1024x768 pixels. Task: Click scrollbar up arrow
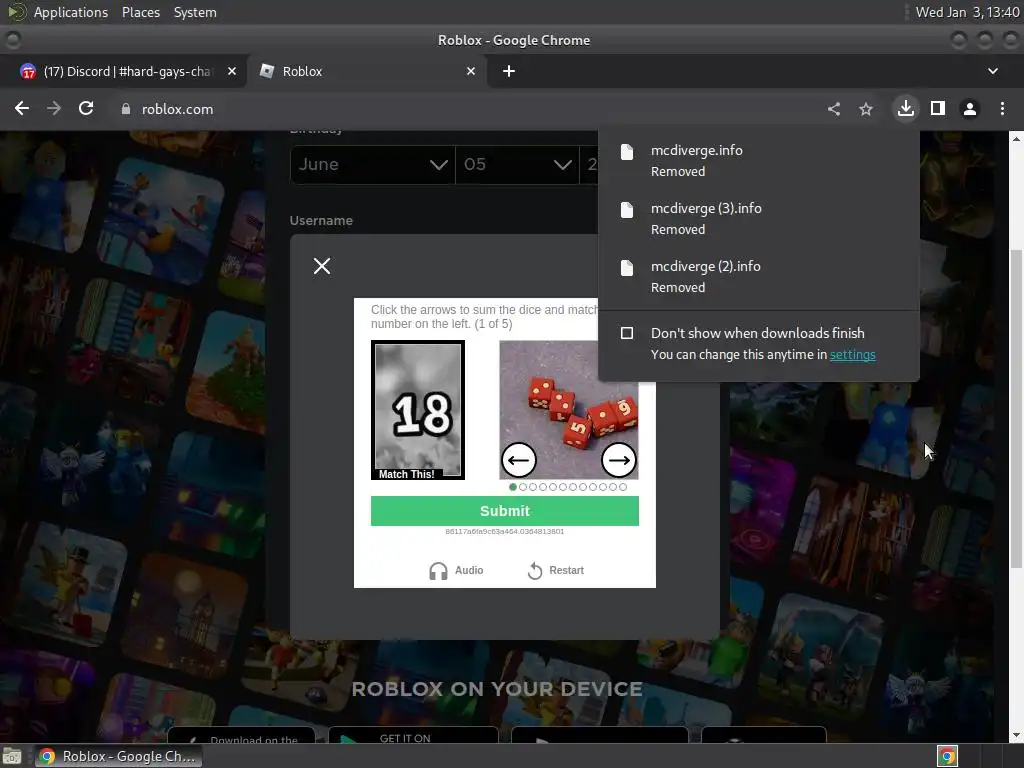click(x=1016, y=138)
